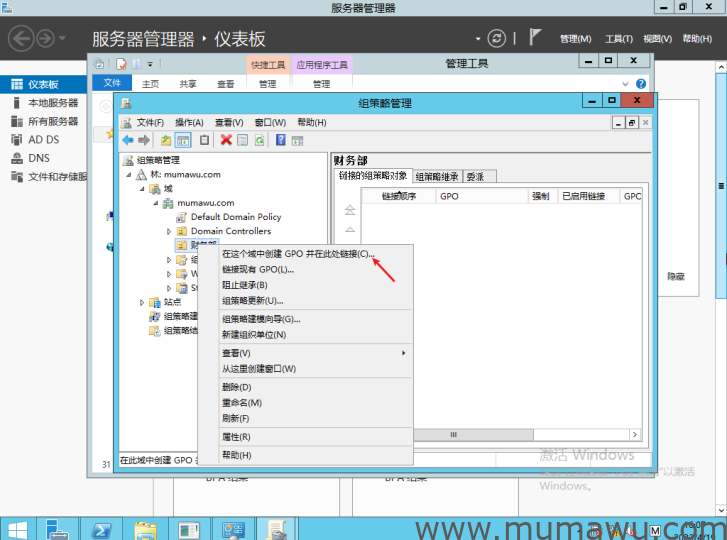Screen dimensions: 727x540
Task: Collapse the 域 node in tree
Action: click(142, 189)
